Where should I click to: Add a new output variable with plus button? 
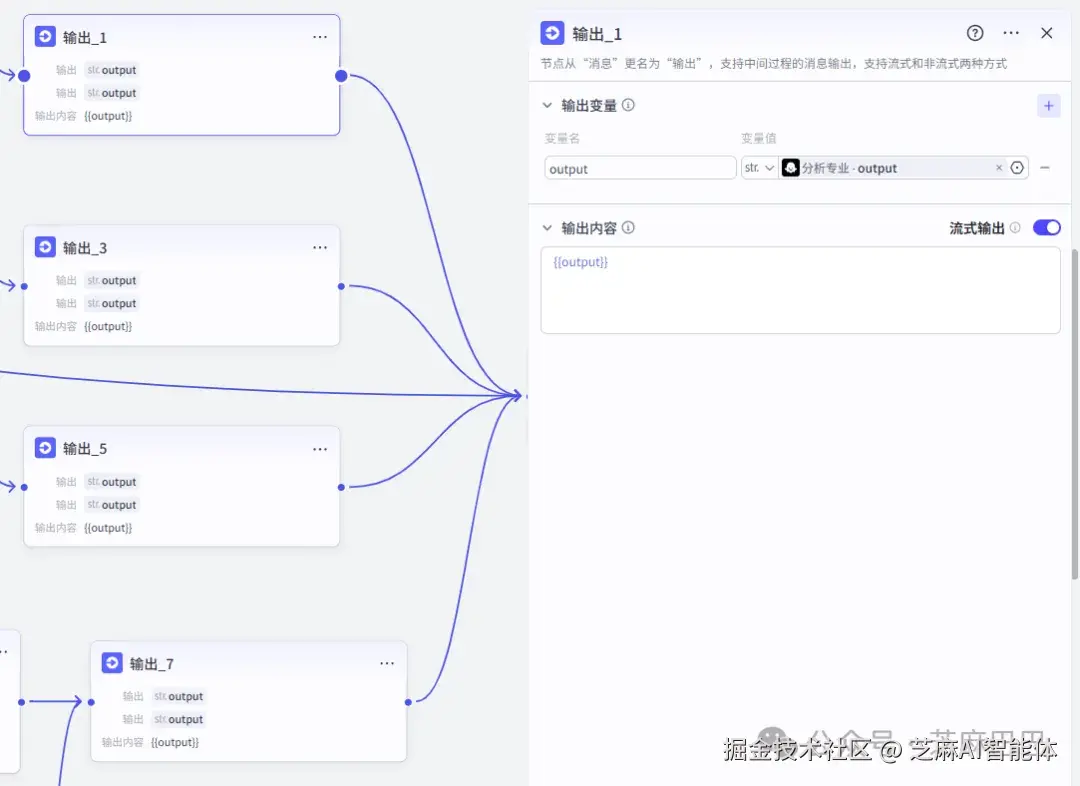1048,105
